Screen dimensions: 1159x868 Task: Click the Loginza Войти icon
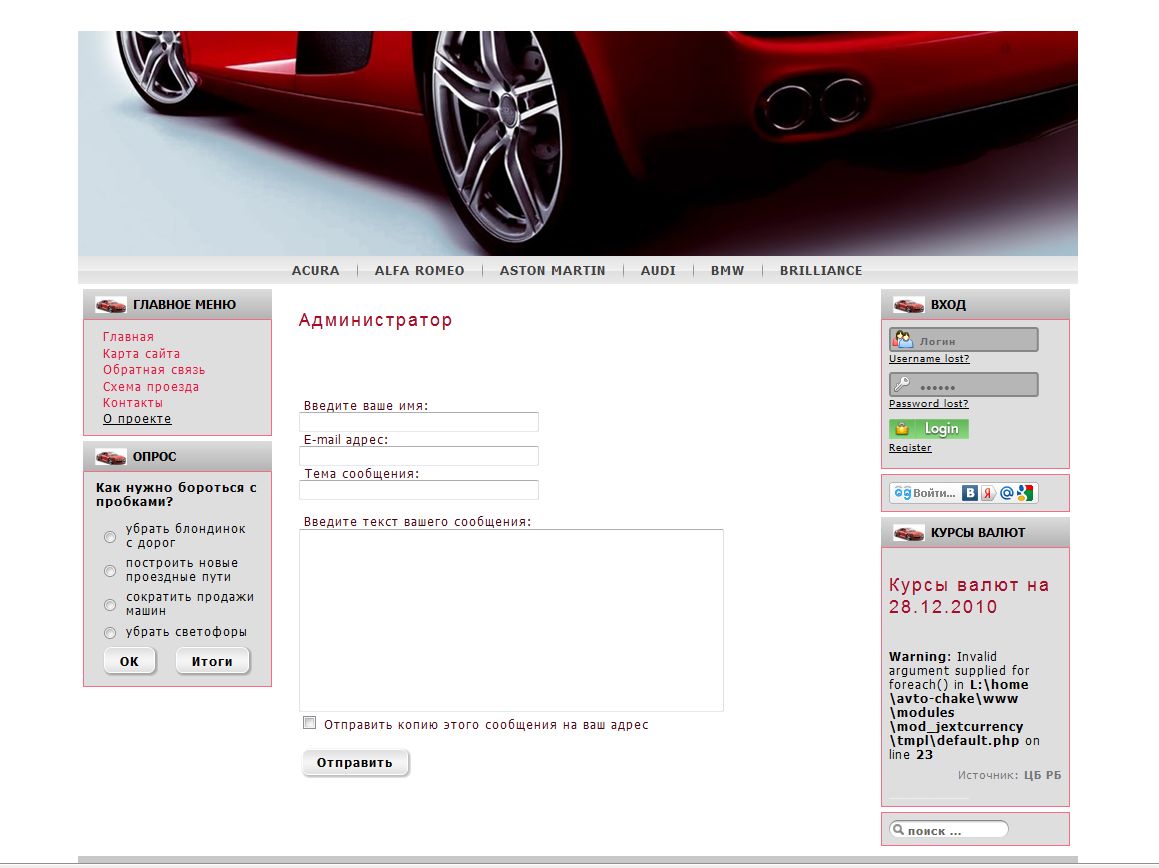click(925, 493)
